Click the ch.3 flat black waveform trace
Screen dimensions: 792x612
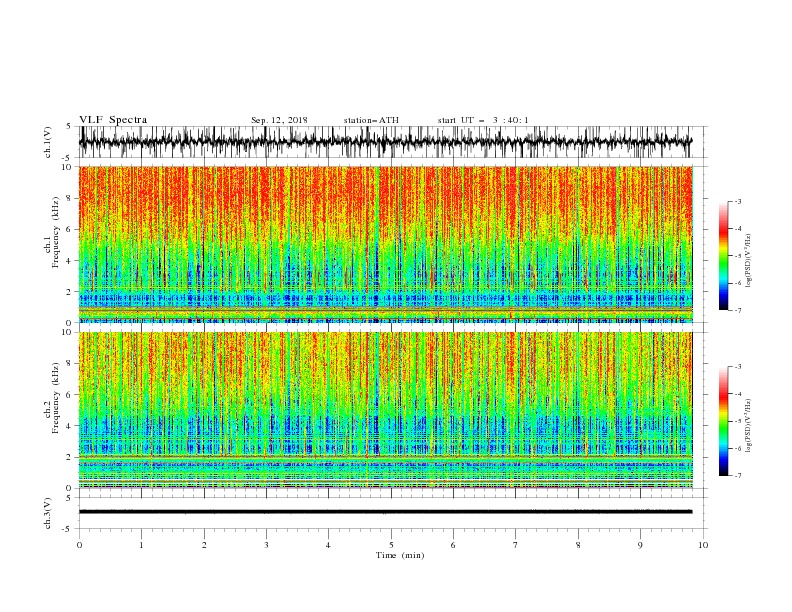pyautogui.click(x=385, y=512)
